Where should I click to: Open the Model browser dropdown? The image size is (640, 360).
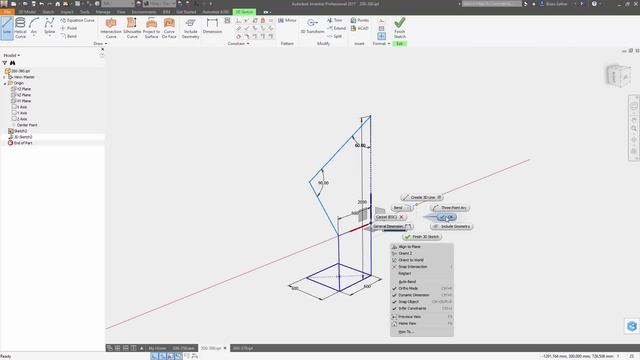tap(12, 55)
